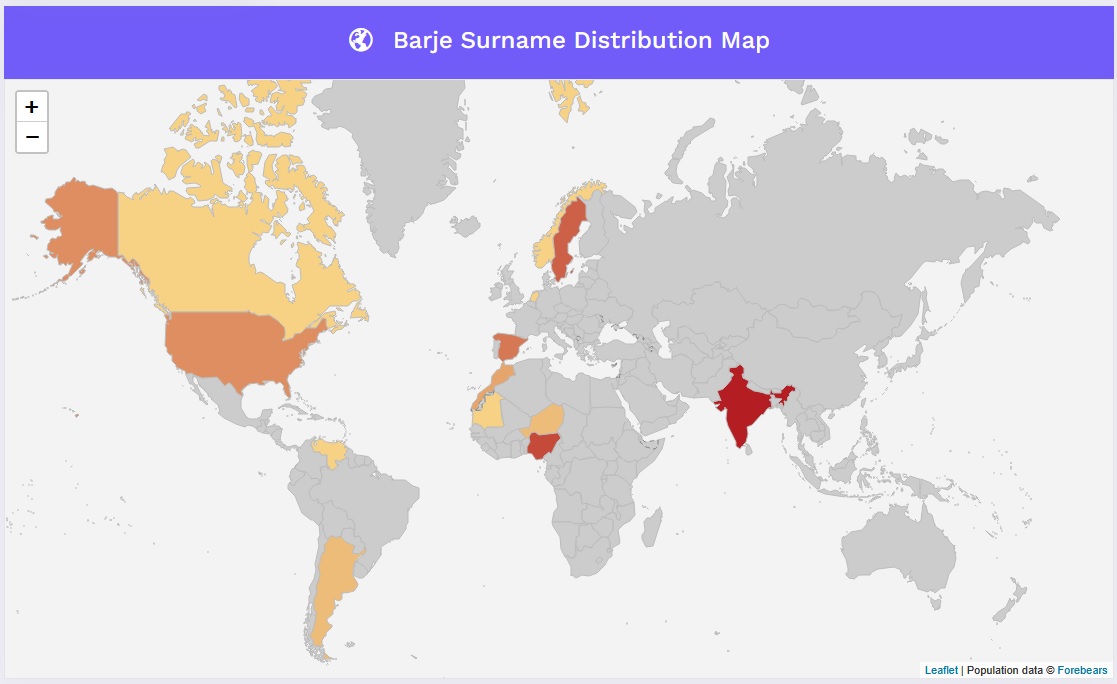Select Morocco on the map
This screenshot has height=684, width=1117.
tap(501, 378)
